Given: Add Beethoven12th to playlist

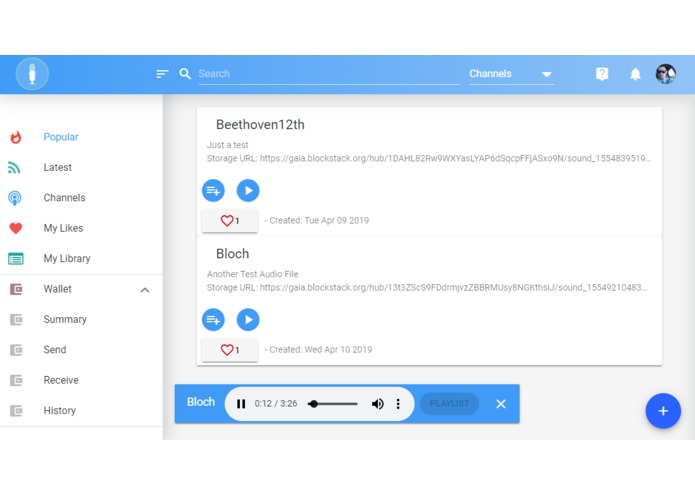Looking at the screenshot, I should pyautogui.click(x=213, y=191).
